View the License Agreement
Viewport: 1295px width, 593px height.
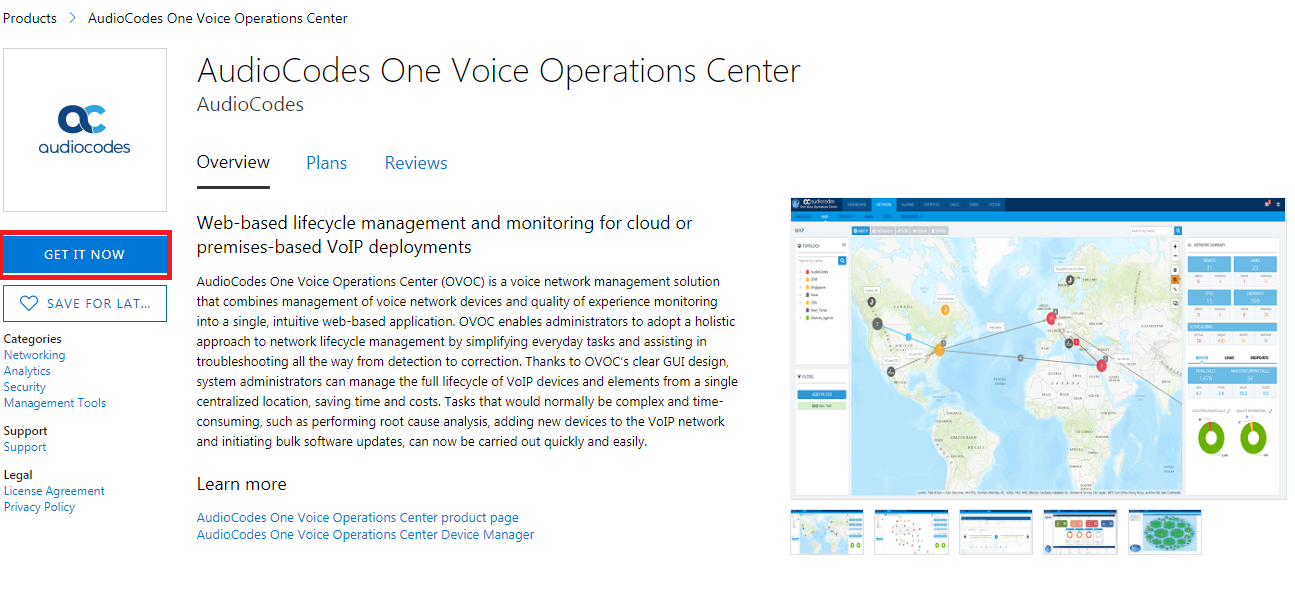pyautogui.click(x=54, y=491)
